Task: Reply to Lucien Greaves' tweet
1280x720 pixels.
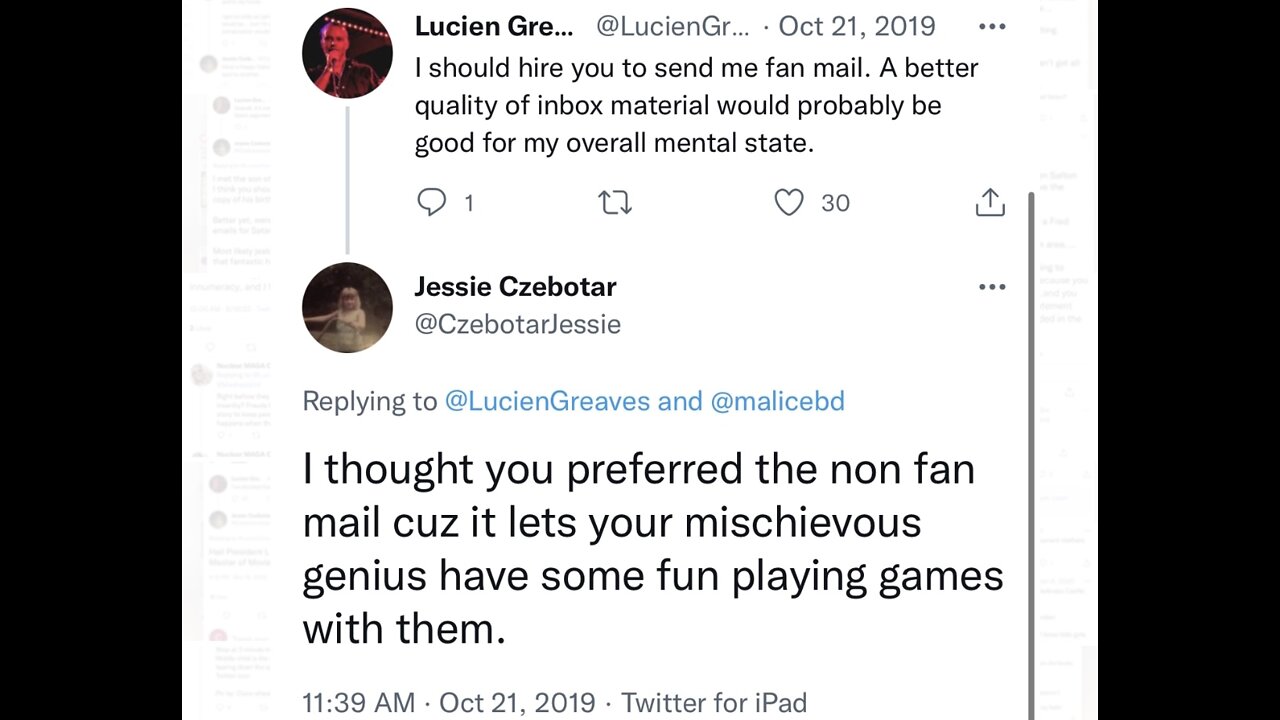Action: point(432,203)
